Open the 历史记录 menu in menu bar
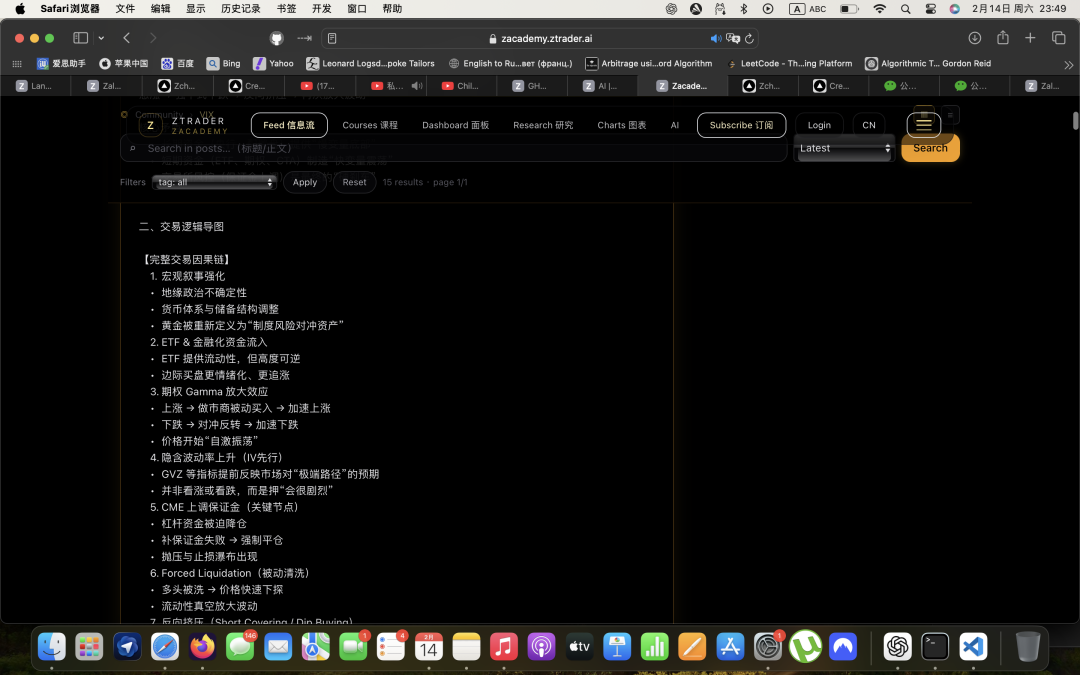The width and height of the screenshot is (1080, 675). 240,9
